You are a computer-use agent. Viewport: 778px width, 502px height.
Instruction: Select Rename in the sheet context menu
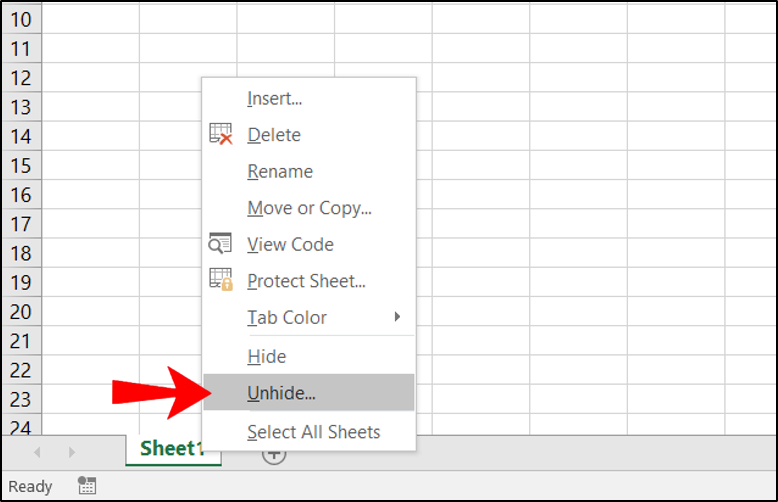tap(280, 171)
